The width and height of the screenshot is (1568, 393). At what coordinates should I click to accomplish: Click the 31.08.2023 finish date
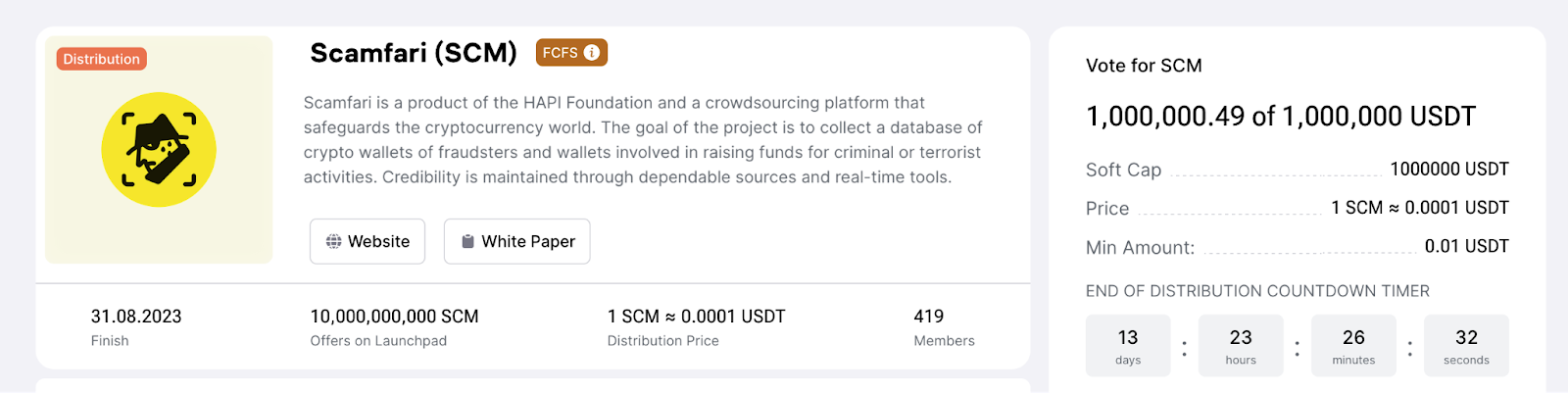(x=136, y=317)
